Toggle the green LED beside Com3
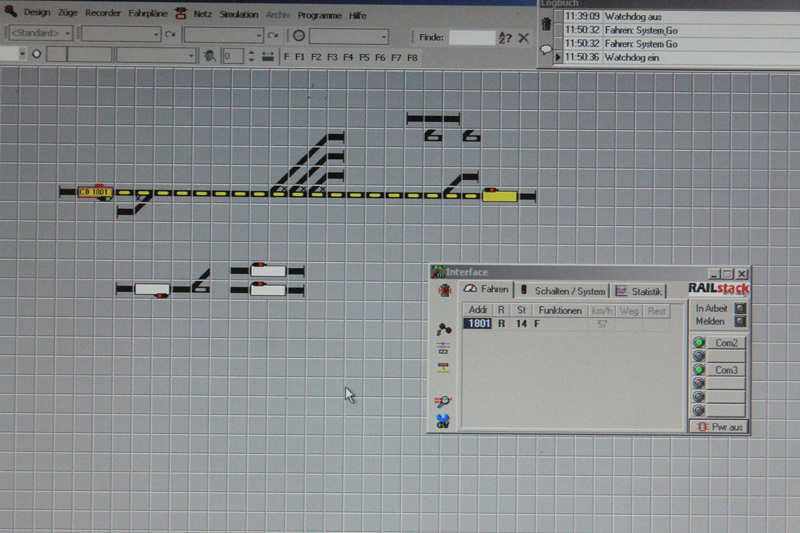800x533 pixels. click(700, 370)
